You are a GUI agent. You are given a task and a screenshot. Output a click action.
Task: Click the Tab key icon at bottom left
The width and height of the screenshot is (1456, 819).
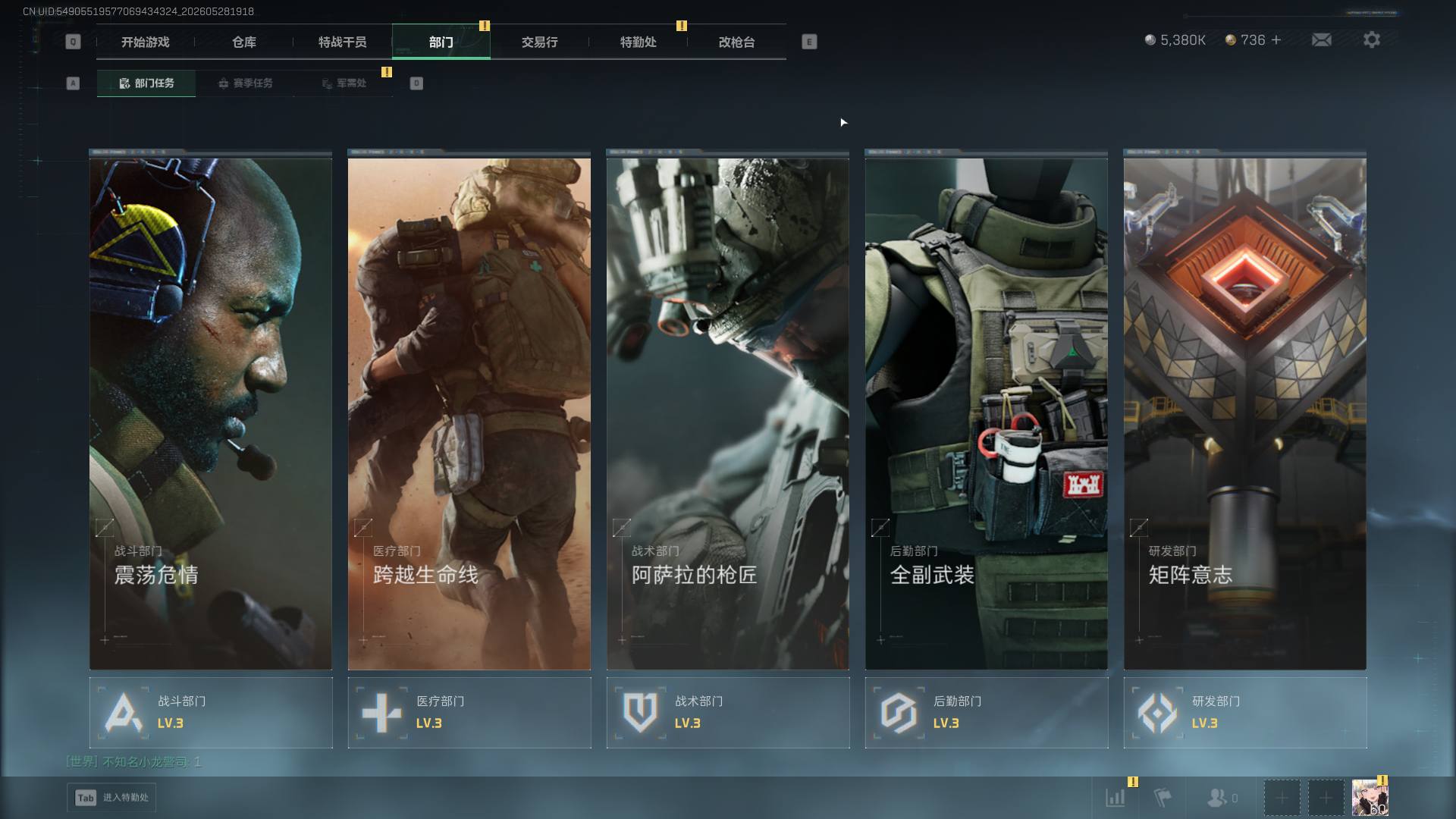(86, 798)
